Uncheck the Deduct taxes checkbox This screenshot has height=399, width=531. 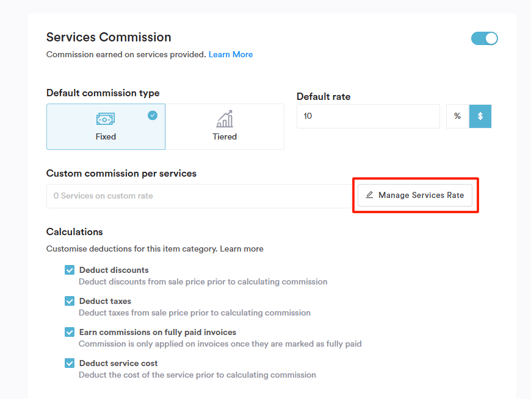69,301
